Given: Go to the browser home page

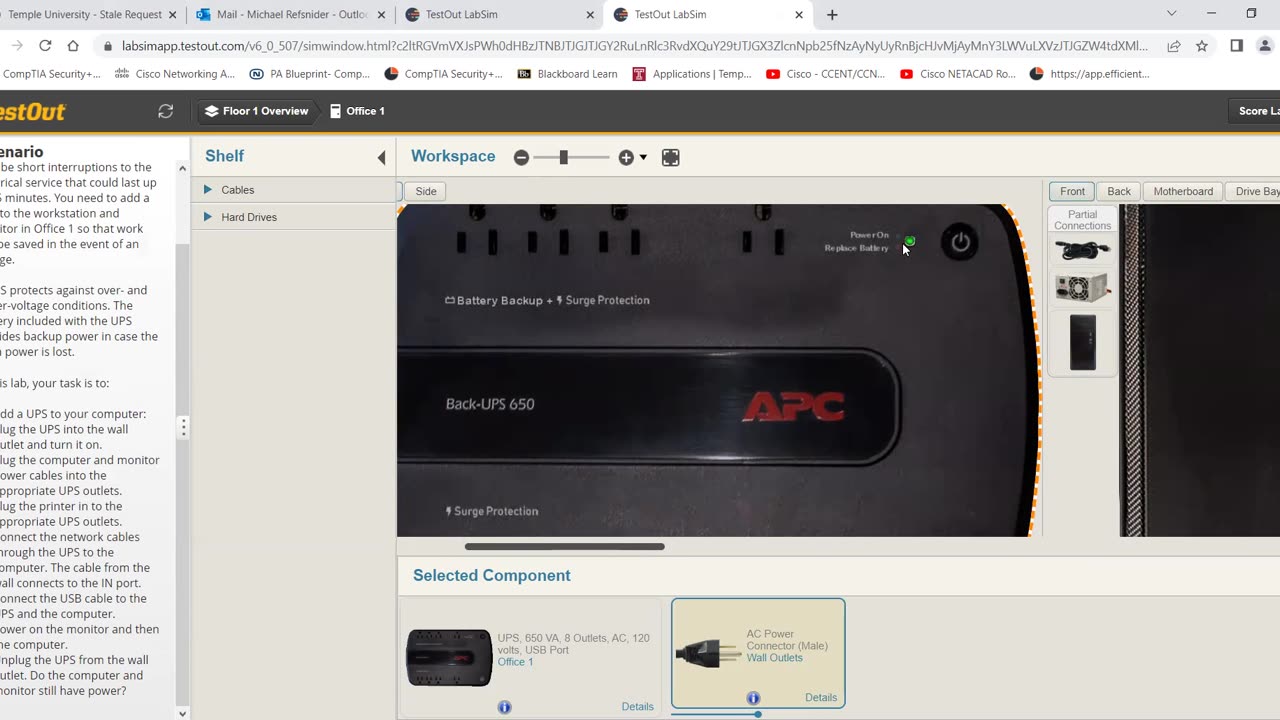Looking at the screenshot, I should click(x=73, y=46).
